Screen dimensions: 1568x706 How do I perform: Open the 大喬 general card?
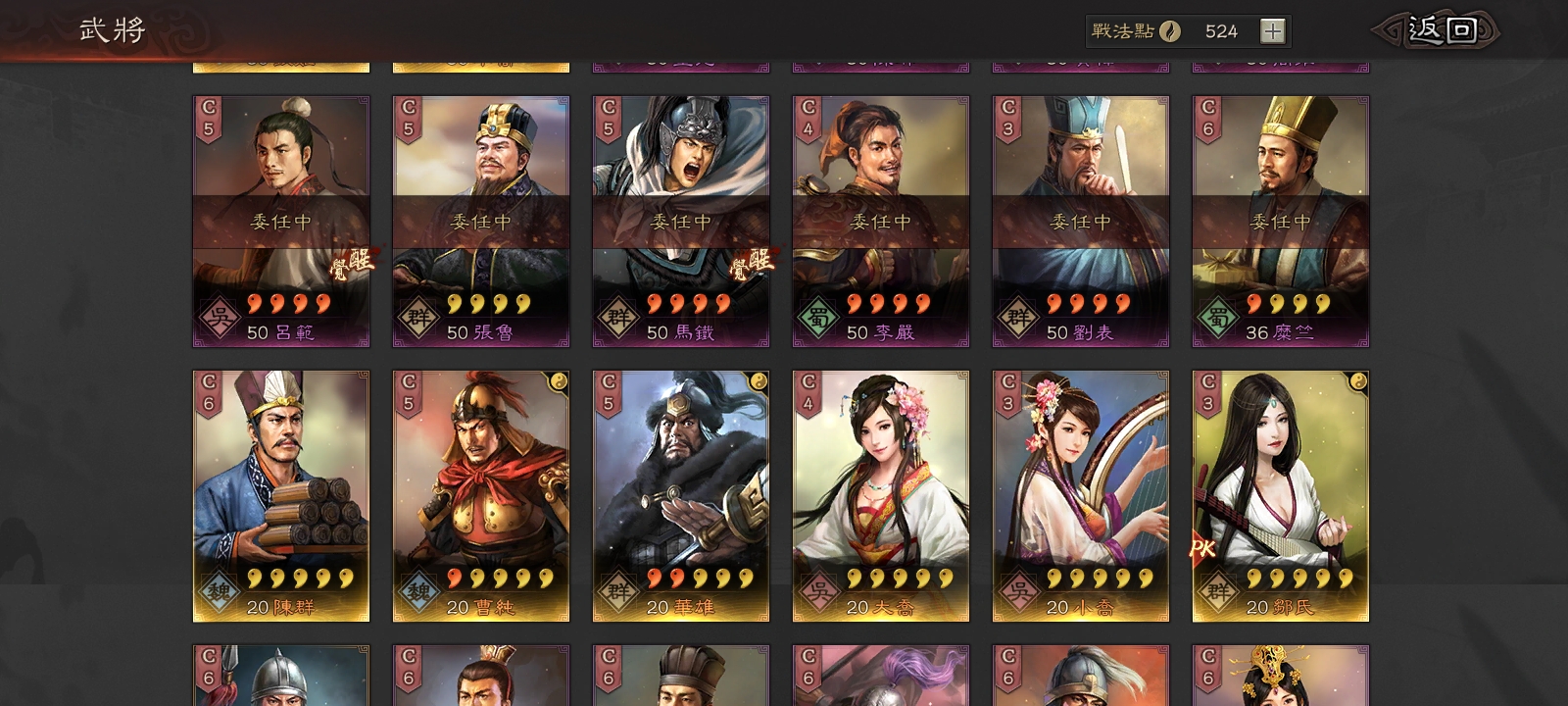pos(881,496)
